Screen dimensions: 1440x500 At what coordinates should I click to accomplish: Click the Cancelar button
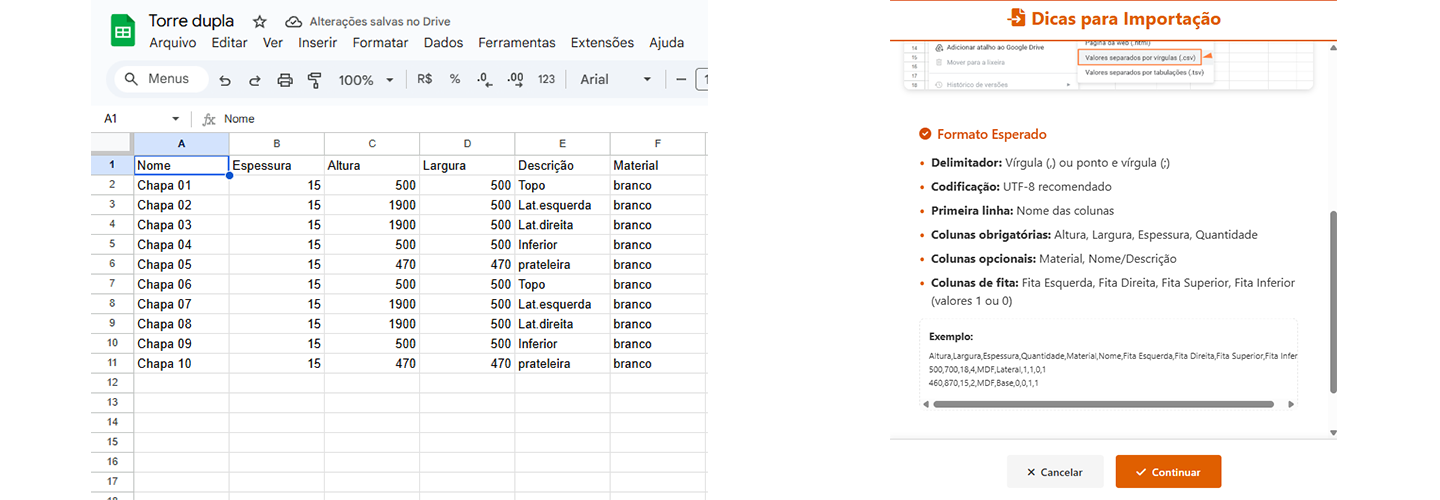coord(1055,472)
